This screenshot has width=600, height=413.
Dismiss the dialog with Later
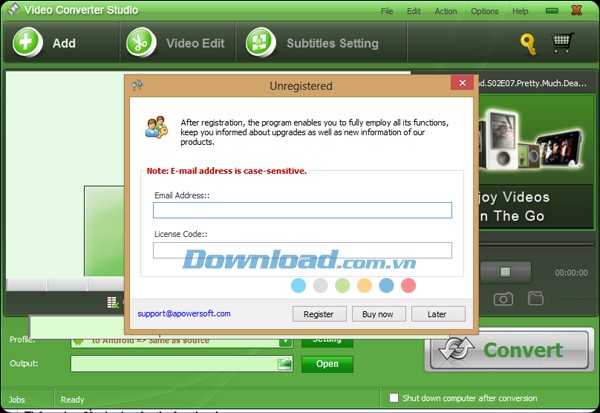(437, 314)
